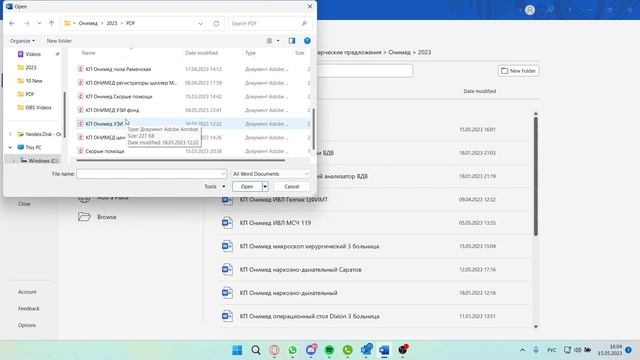
Task: Sort files by Size column
Action: click(300, 53)
